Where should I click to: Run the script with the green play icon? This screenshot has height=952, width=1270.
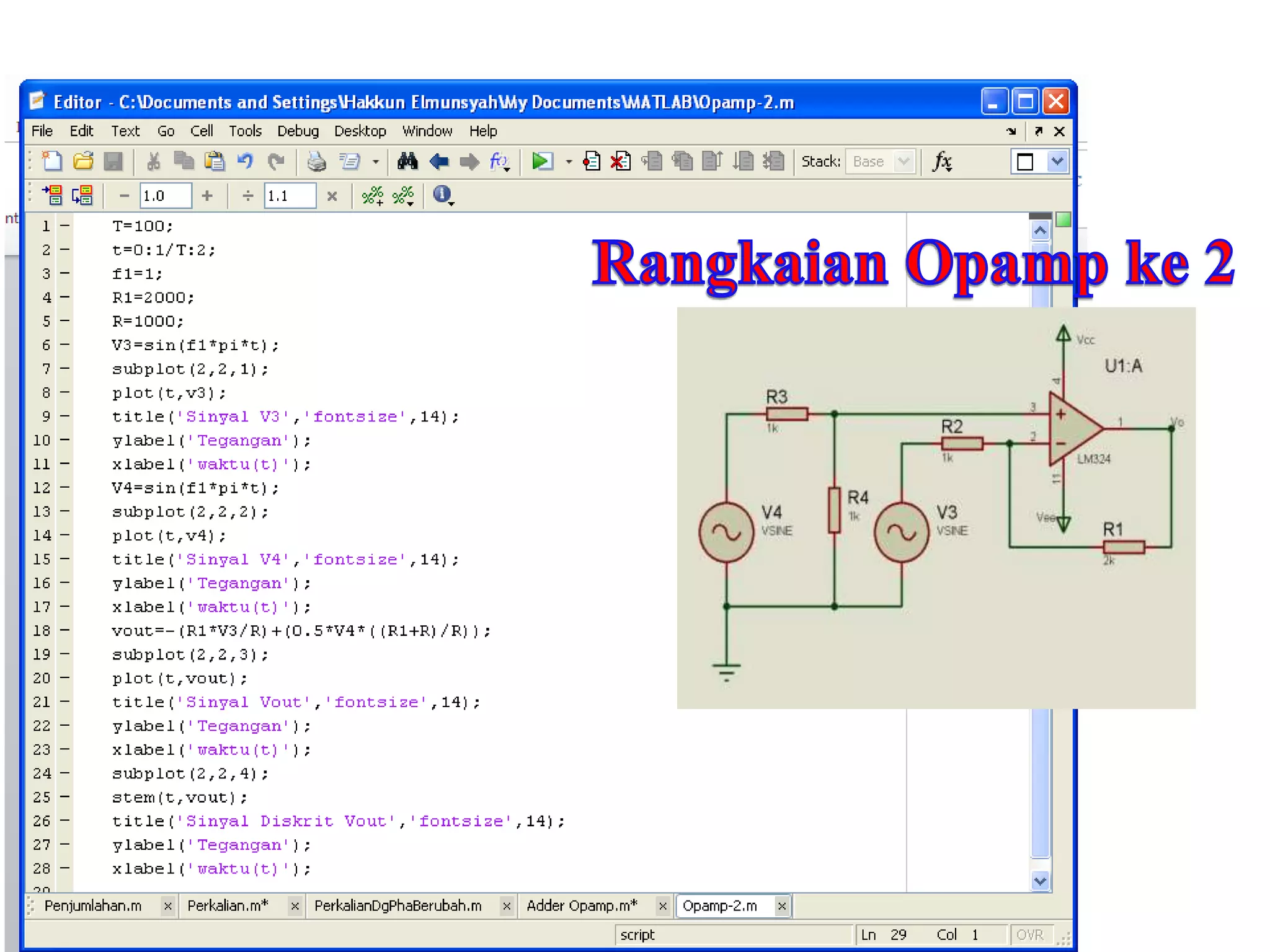[x=541, y=162]
